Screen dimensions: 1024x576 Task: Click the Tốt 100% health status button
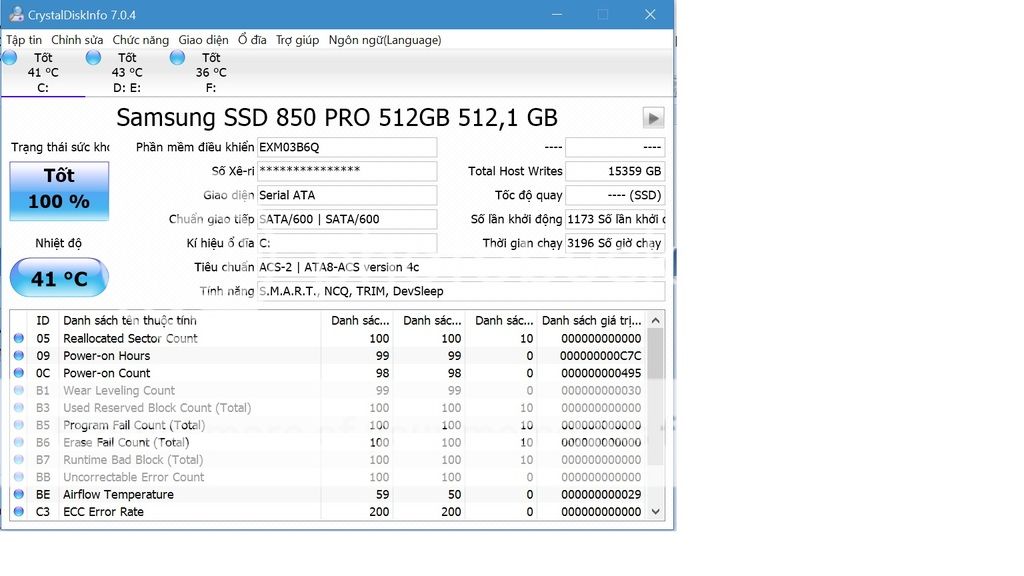(x=58, y=190)
